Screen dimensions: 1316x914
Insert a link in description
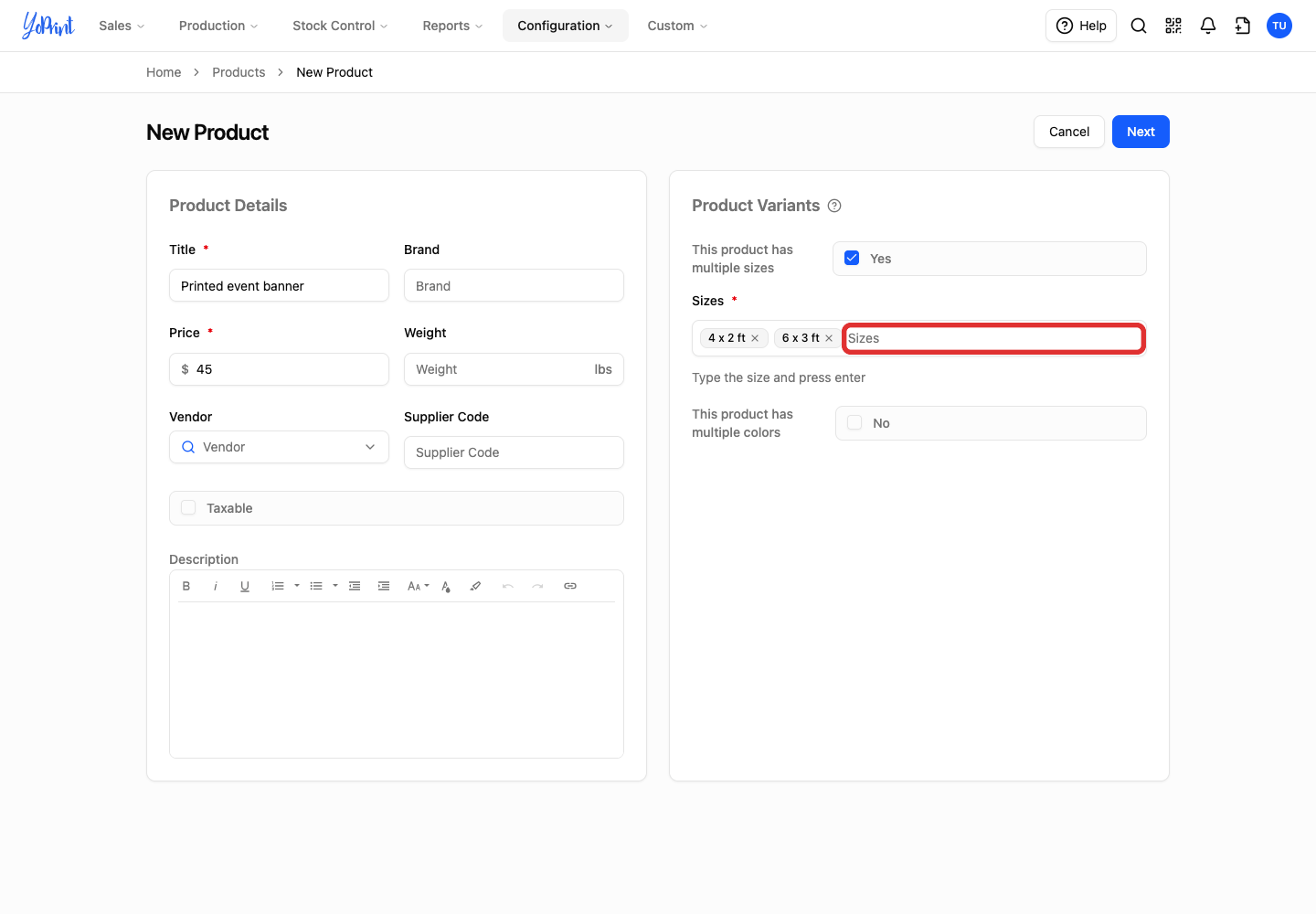570,586
